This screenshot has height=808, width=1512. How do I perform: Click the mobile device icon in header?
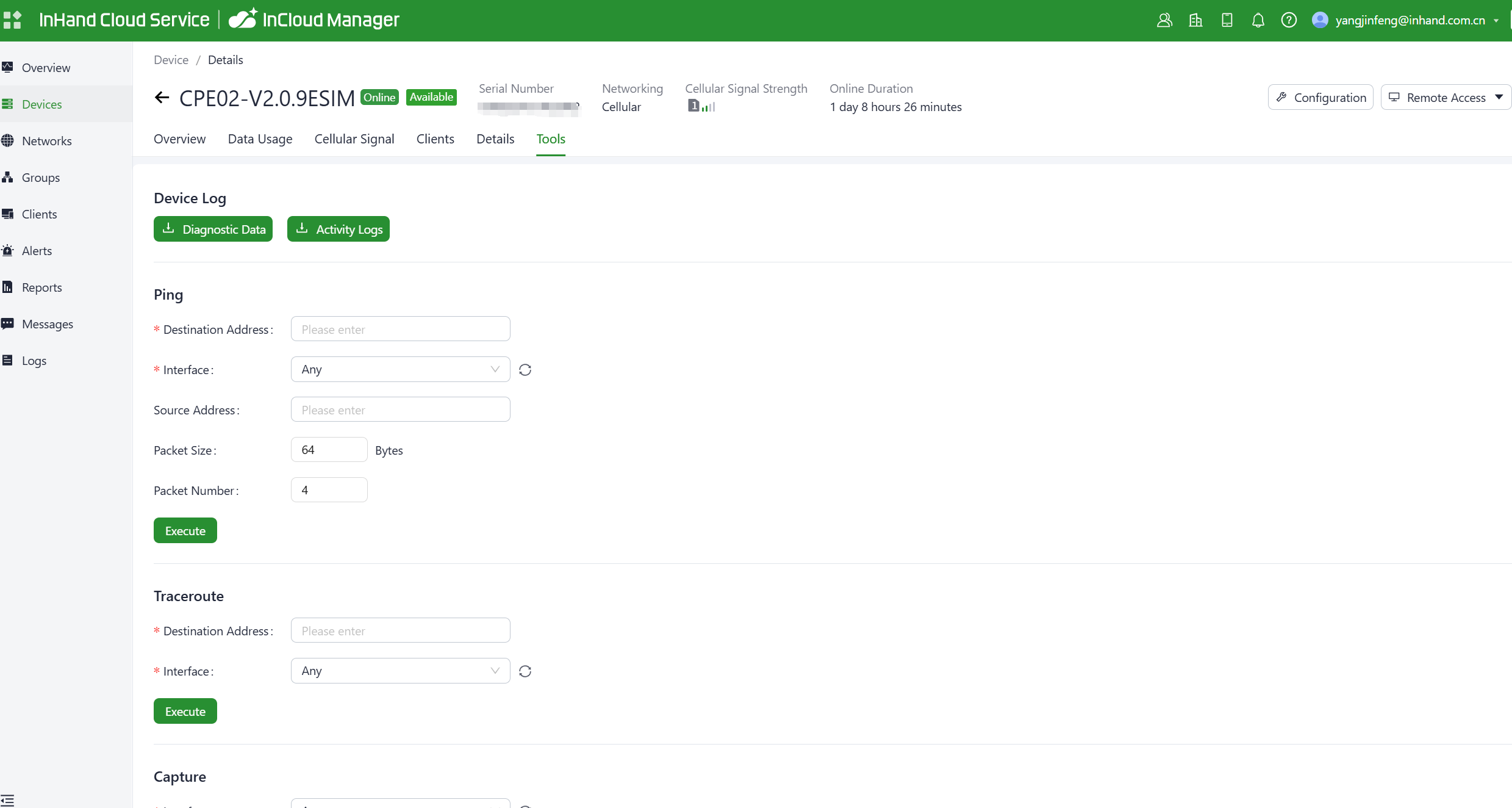pyautogui.click(x=1227, y=20)
